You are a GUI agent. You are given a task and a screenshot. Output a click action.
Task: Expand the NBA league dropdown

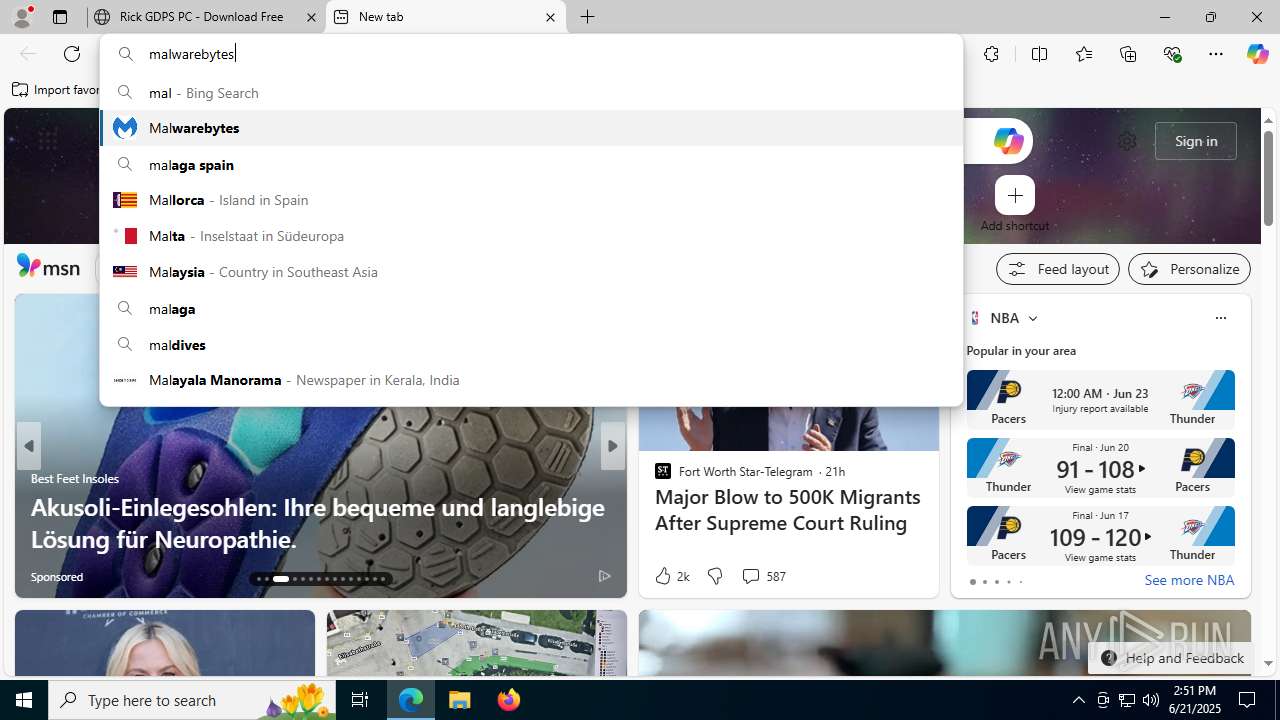coord(1033,318)
